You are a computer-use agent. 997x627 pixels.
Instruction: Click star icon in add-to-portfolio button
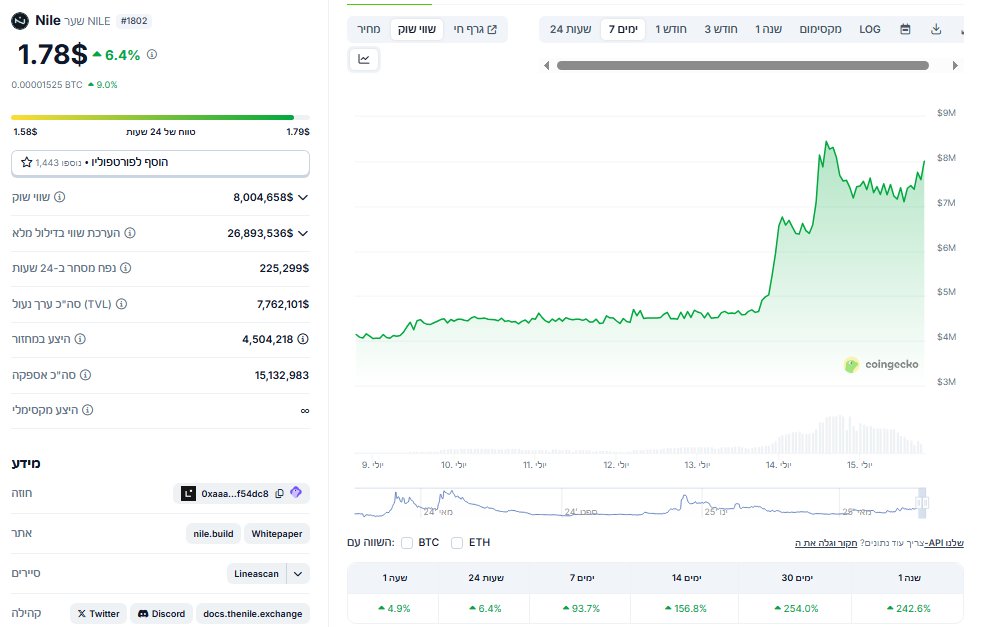[x=27, y=162]
